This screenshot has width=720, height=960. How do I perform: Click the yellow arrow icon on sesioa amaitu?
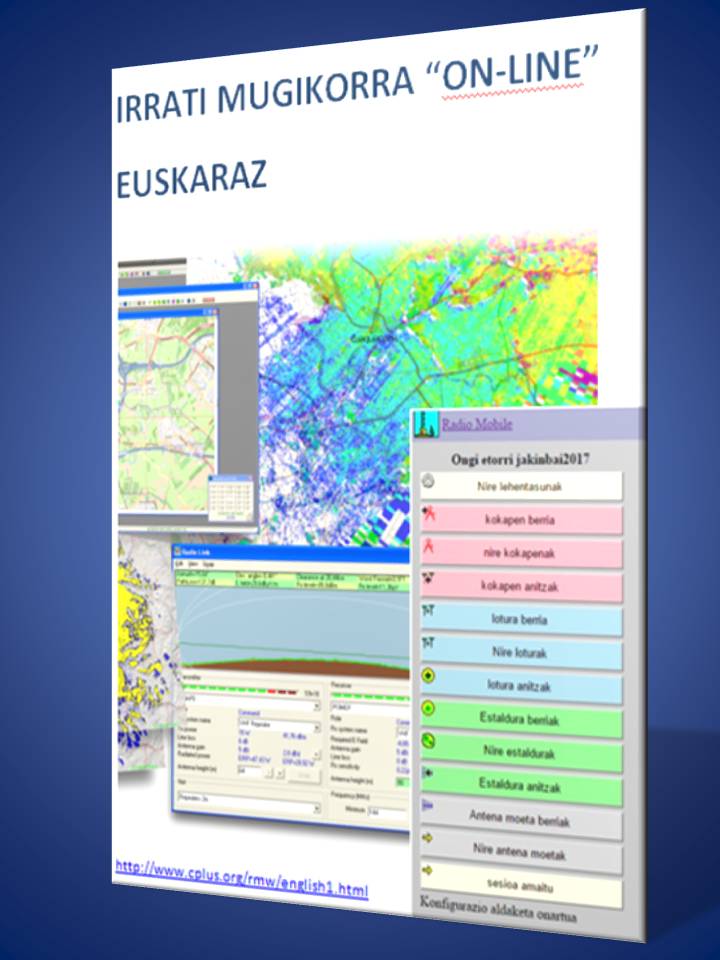pos(429,872)
